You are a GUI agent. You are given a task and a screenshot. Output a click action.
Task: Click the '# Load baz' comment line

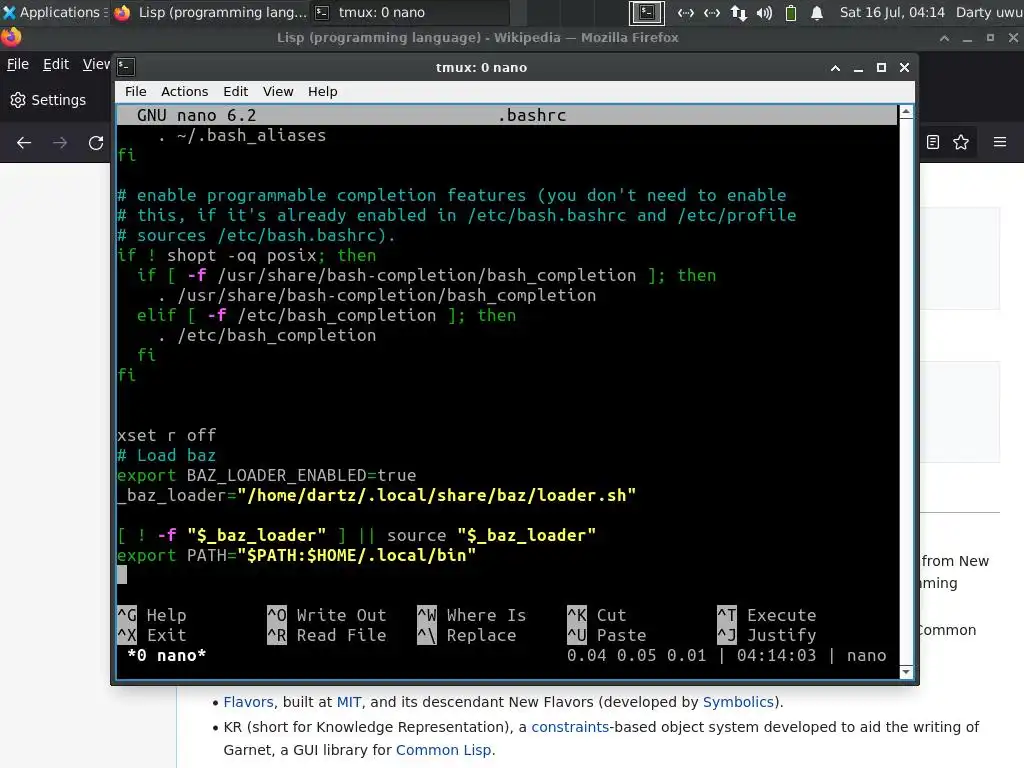(167, 455)
